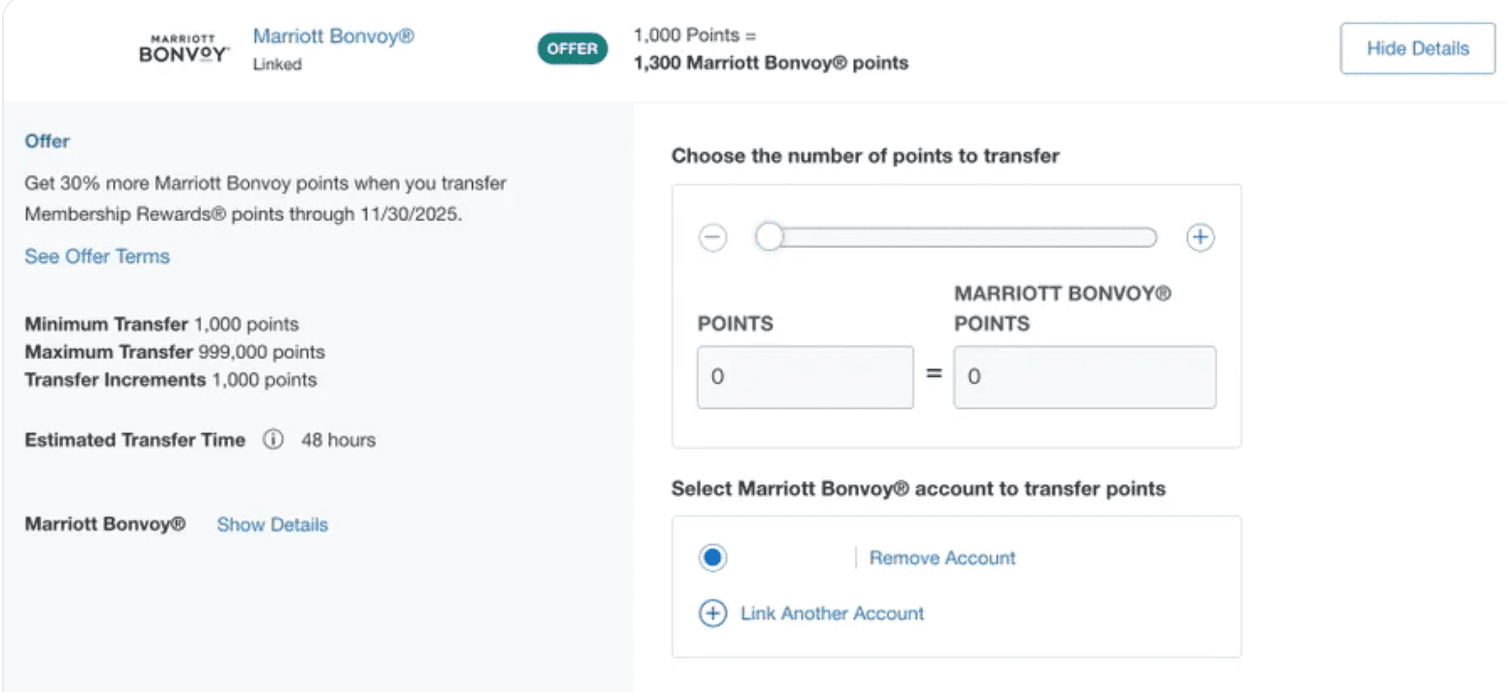Select the linked Marriott Bonvoy account radio button

click(x=712, y=557)
